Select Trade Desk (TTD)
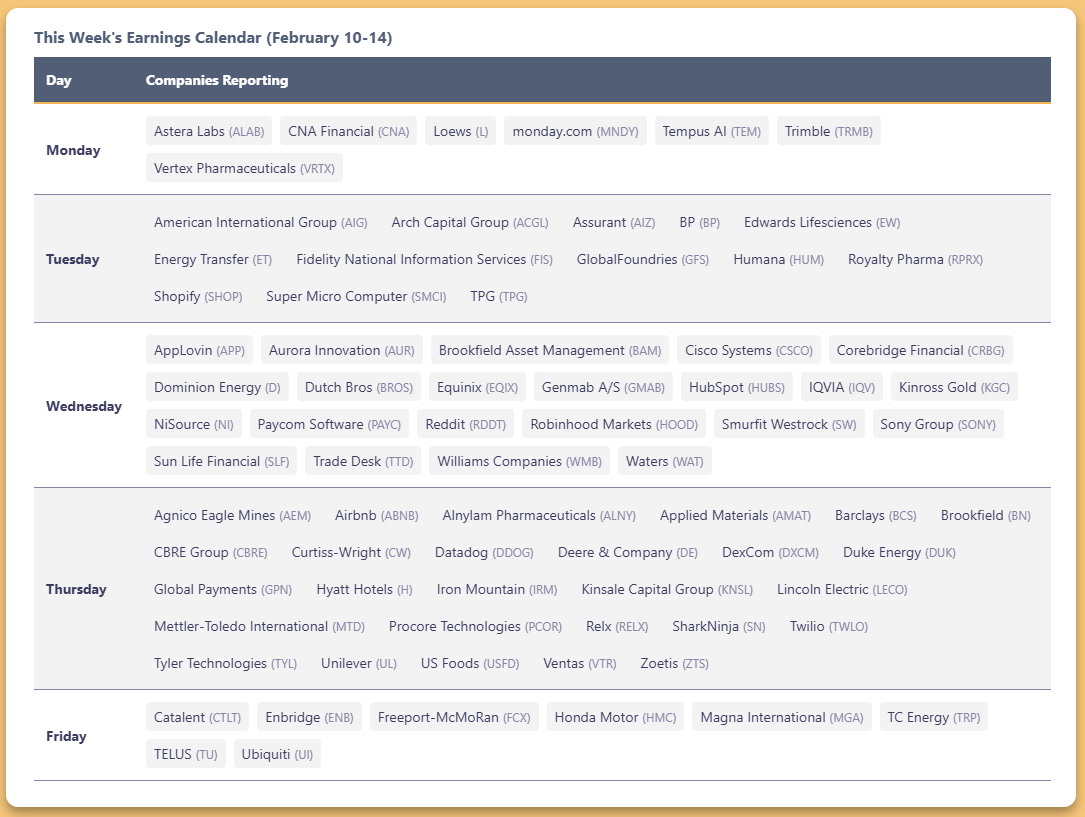The height and width of the screenshot is (817, 1085). [363, 461]
